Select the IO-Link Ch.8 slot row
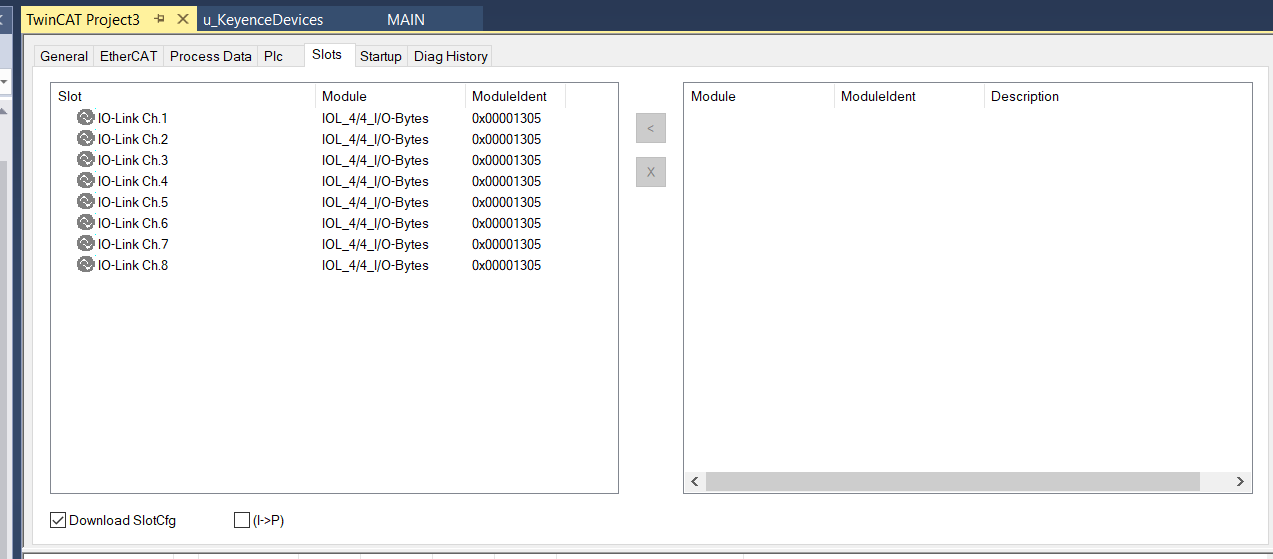 tap(310, 265)
